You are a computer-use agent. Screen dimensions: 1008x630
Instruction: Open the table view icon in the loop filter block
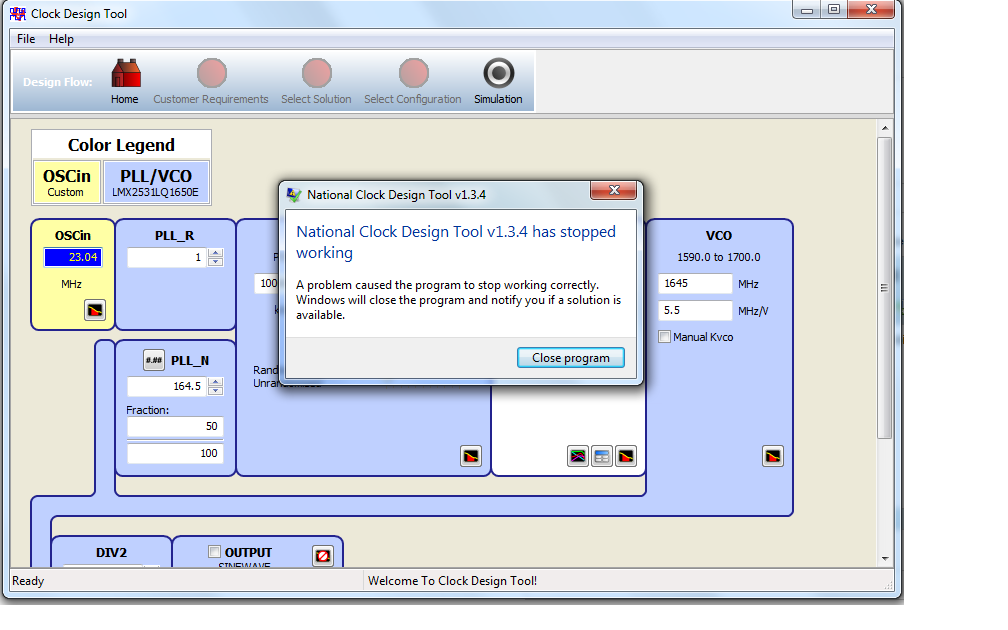(602, 456)
